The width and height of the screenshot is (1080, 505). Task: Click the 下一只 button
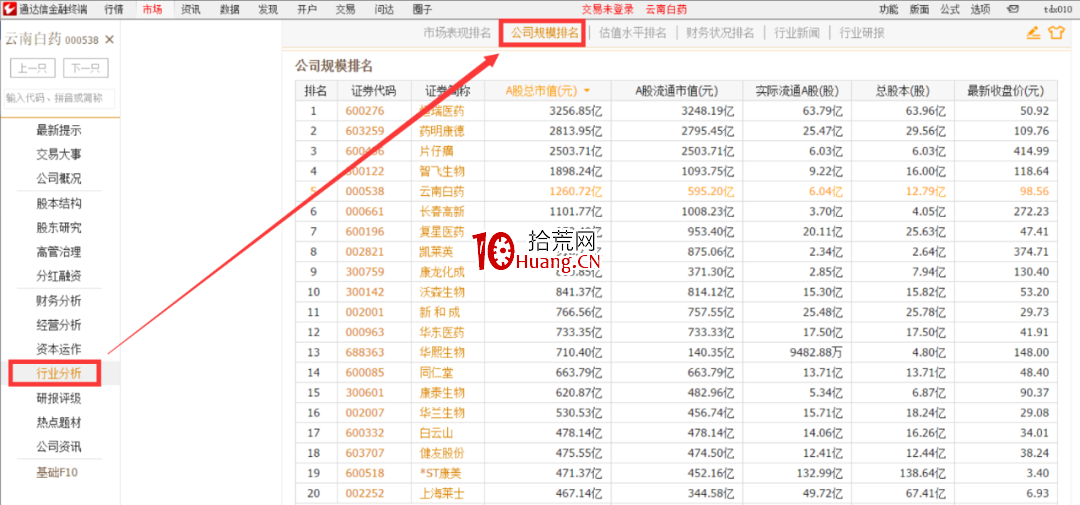coord(85,68)
